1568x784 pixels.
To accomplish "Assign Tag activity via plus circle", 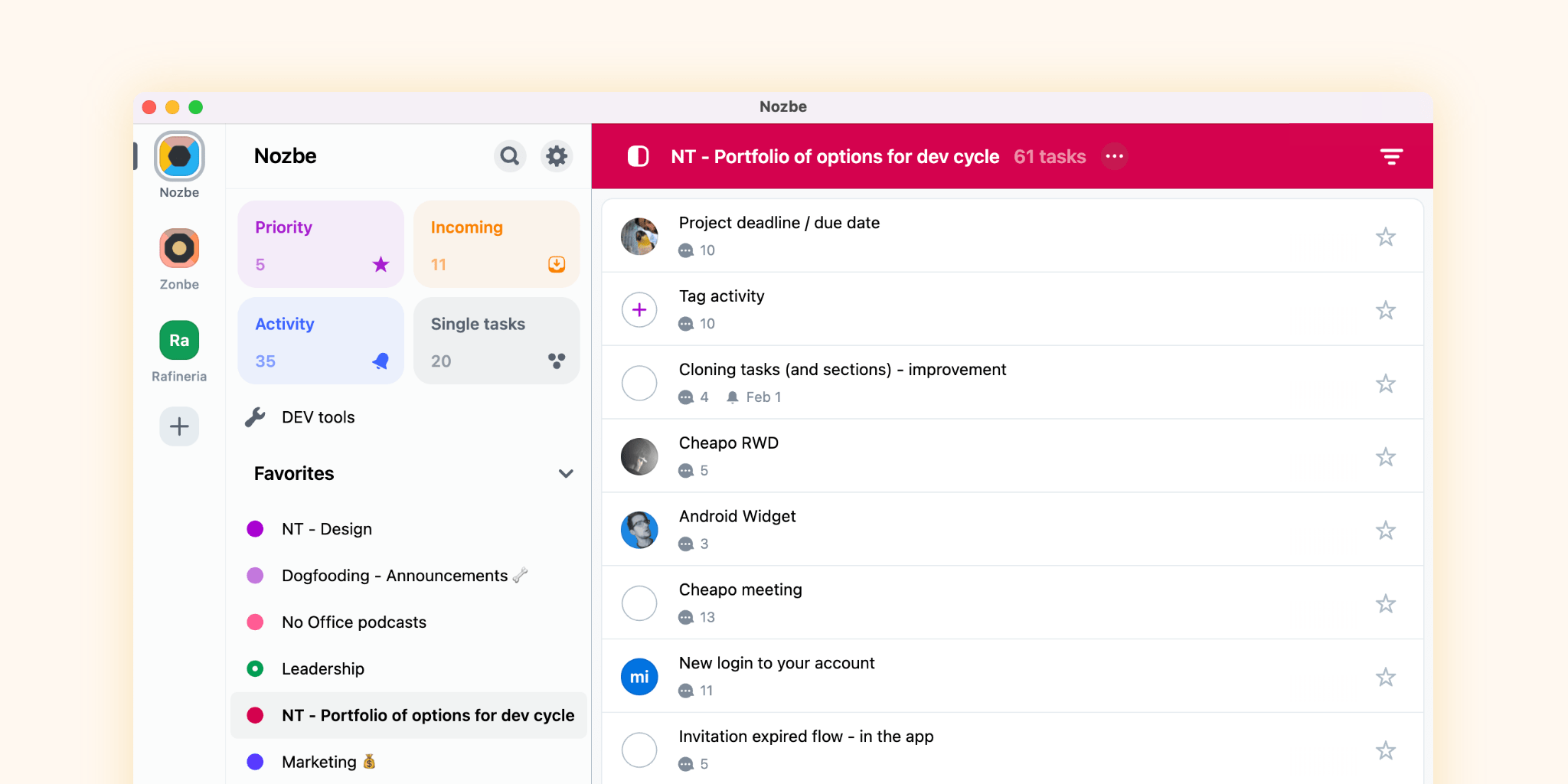I will coord(639,310).
